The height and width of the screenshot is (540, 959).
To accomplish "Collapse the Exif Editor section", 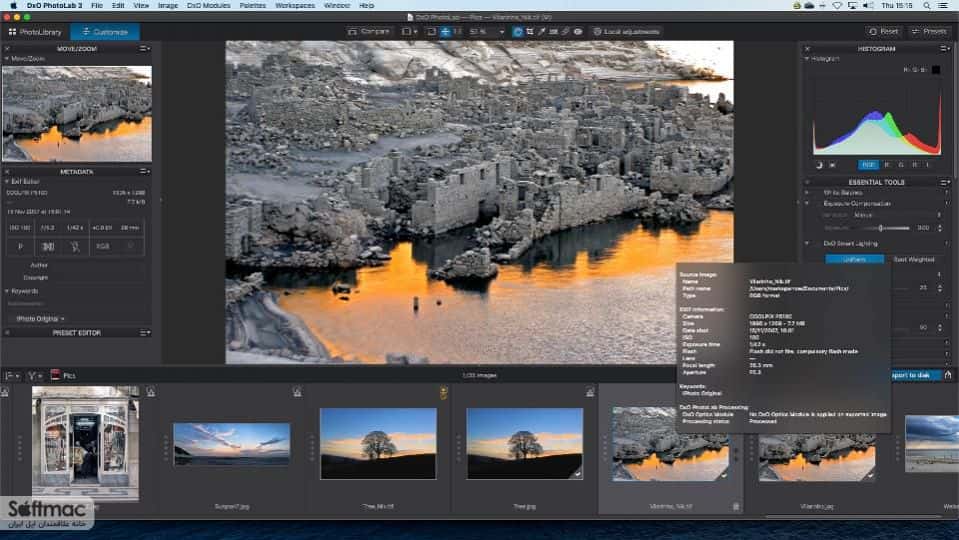I will [x=7, y=182].
